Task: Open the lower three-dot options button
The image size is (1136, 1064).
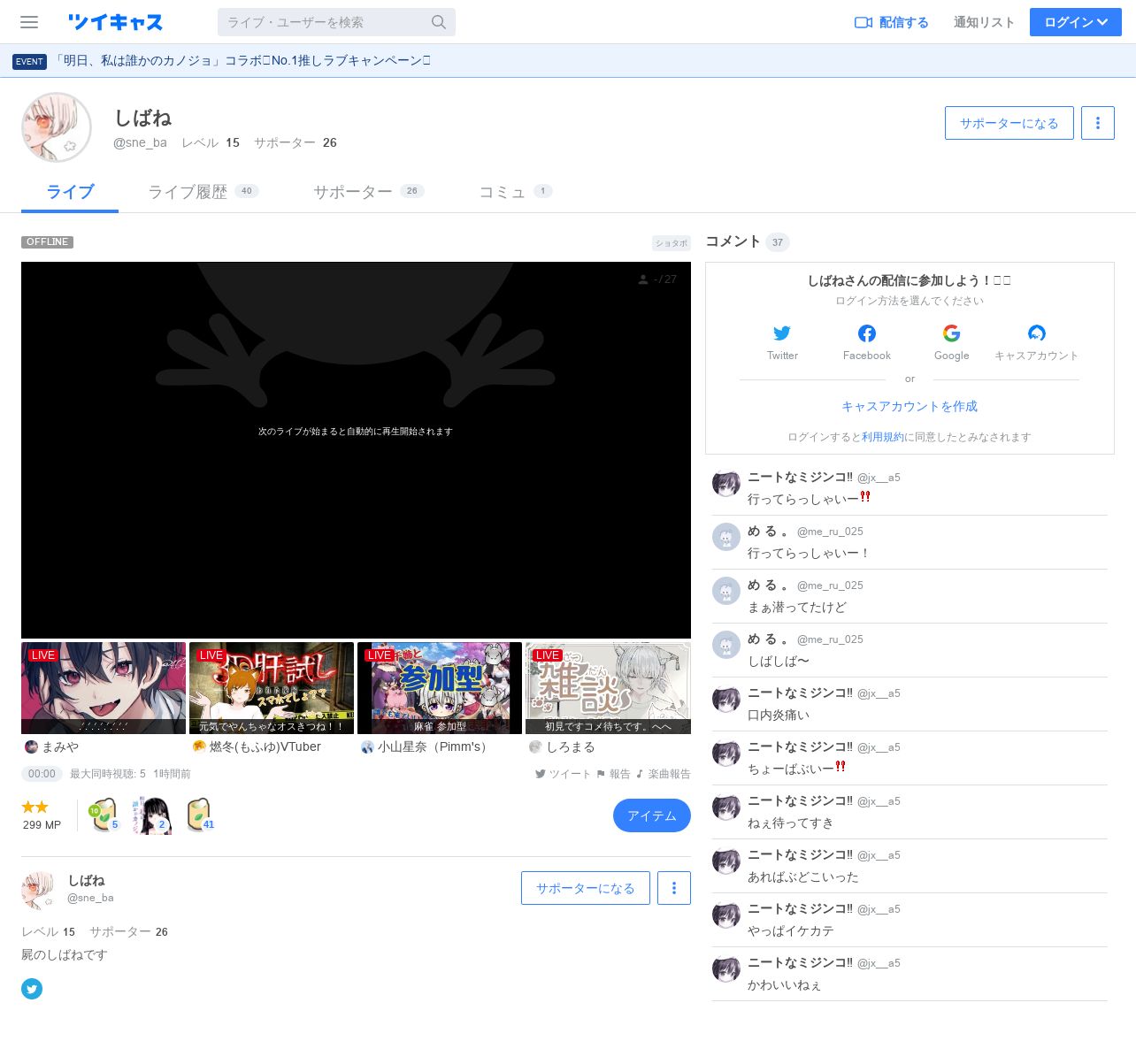Action: [x=674, y=888]
